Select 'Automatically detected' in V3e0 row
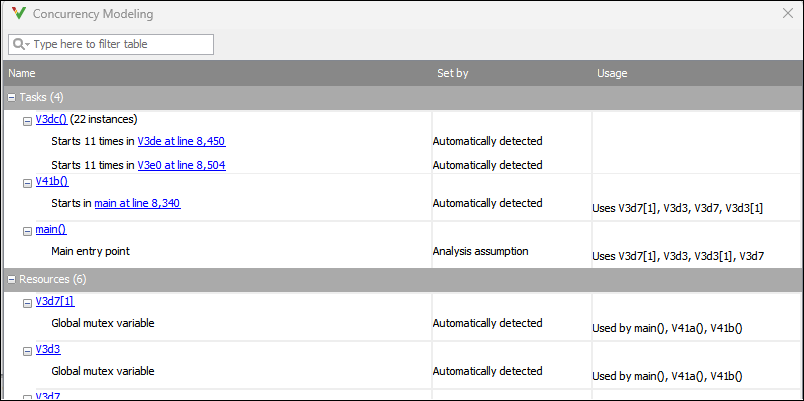 pyautogui.click(x=488, y=165)
